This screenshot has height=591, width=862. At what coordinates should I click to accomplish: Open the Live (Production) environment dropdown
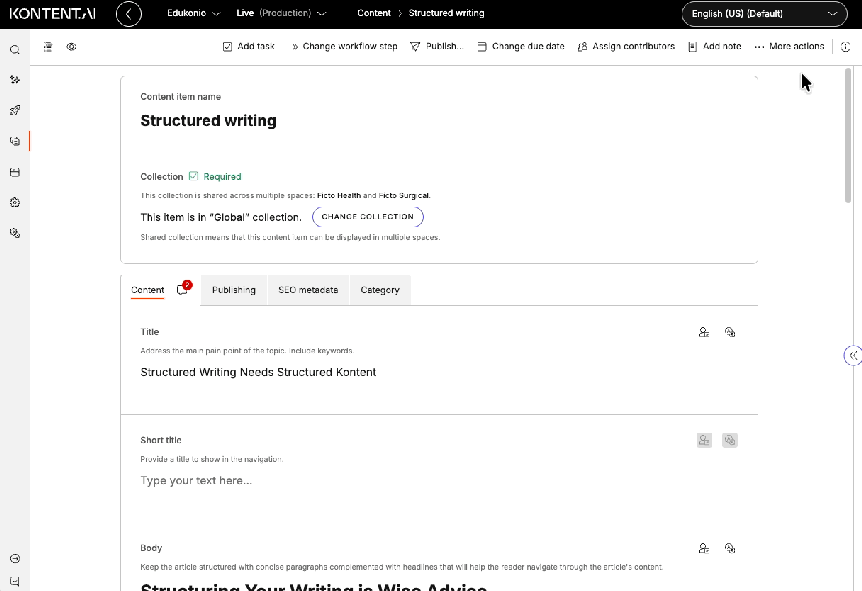point(281,13)
